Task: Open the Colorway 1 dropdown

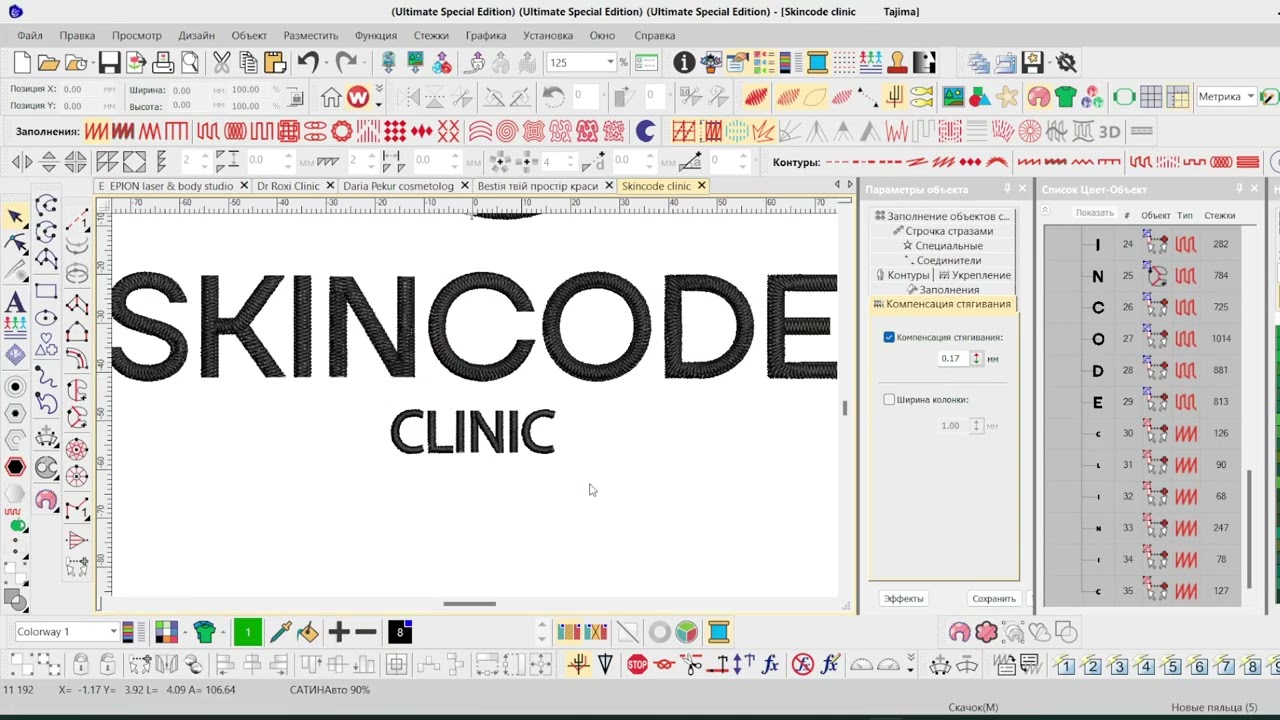Action: pos(114,632)
